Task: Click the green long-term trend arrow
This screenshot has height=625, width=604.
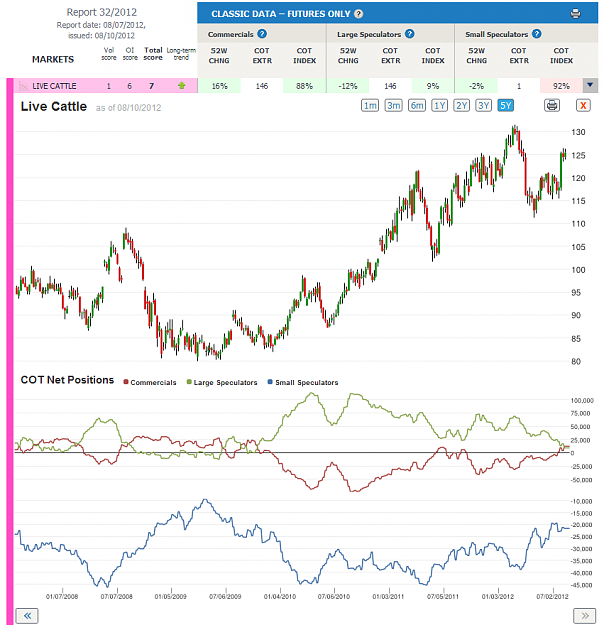Action: tap(182, 85)
